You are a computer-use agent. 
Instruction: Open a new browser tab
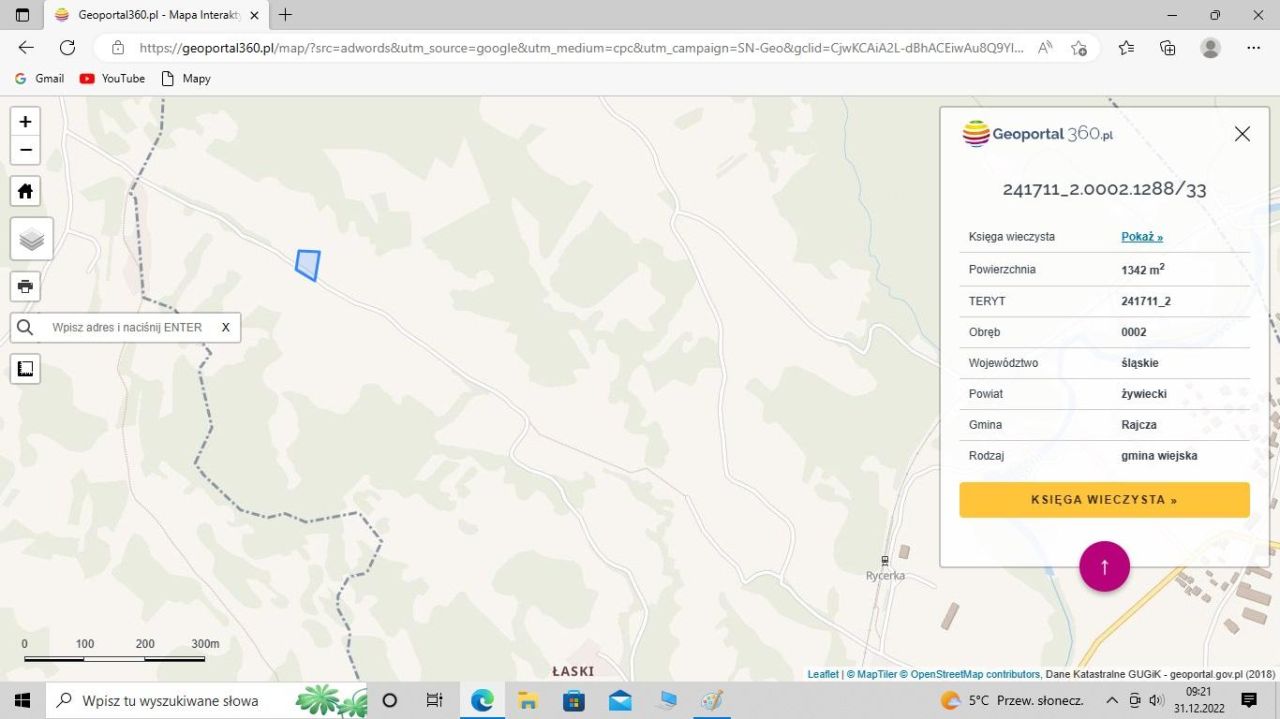coord(286,15)
